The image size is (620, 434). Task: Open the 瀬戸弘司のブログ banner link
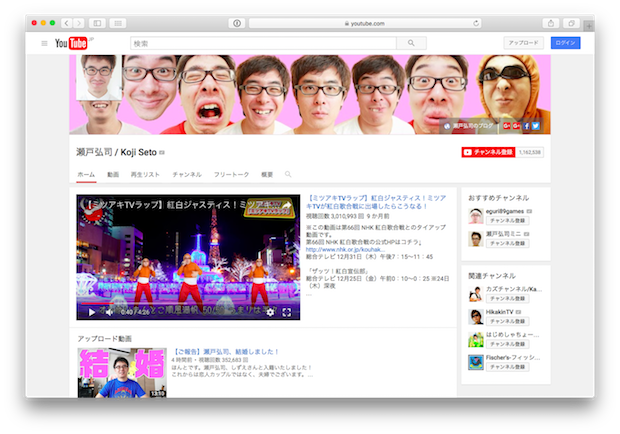469,126
